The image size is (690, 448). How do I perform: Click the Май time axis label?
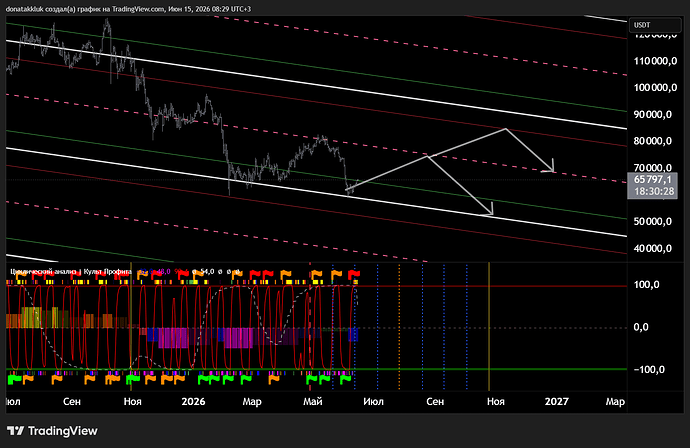[x=313, y=401]
